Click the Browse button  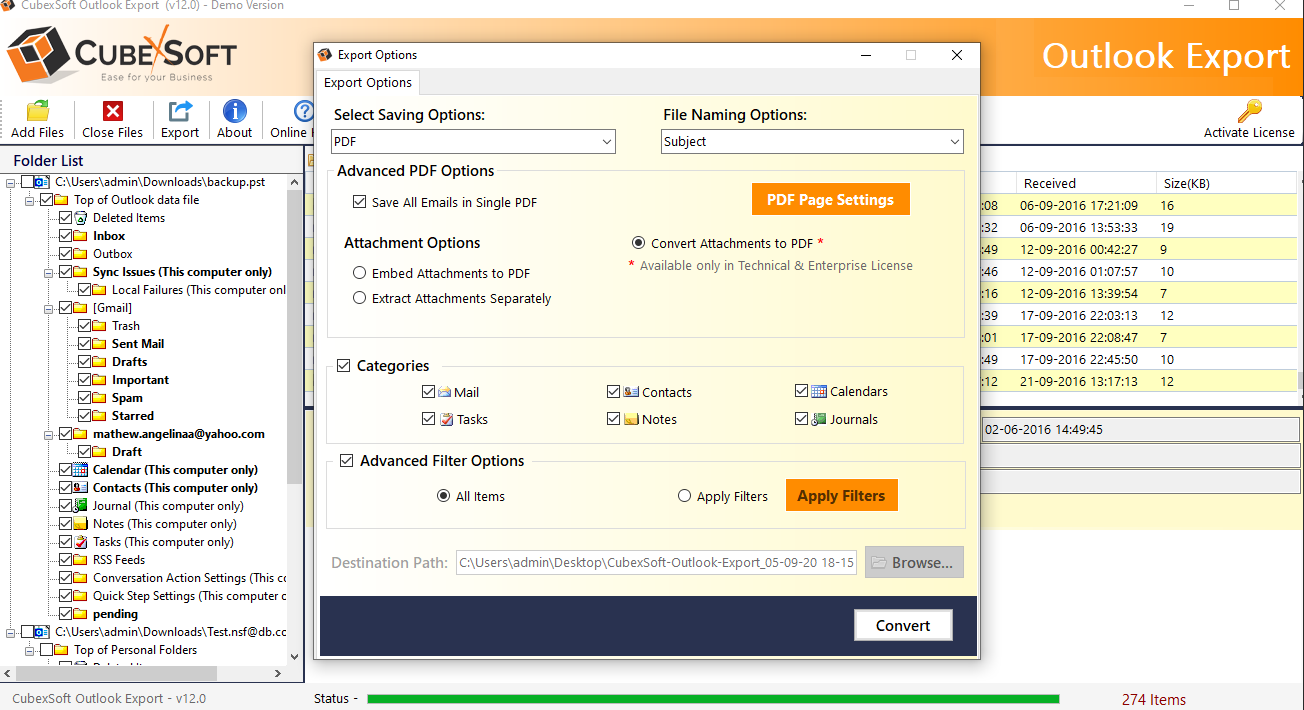coord(914,562)
